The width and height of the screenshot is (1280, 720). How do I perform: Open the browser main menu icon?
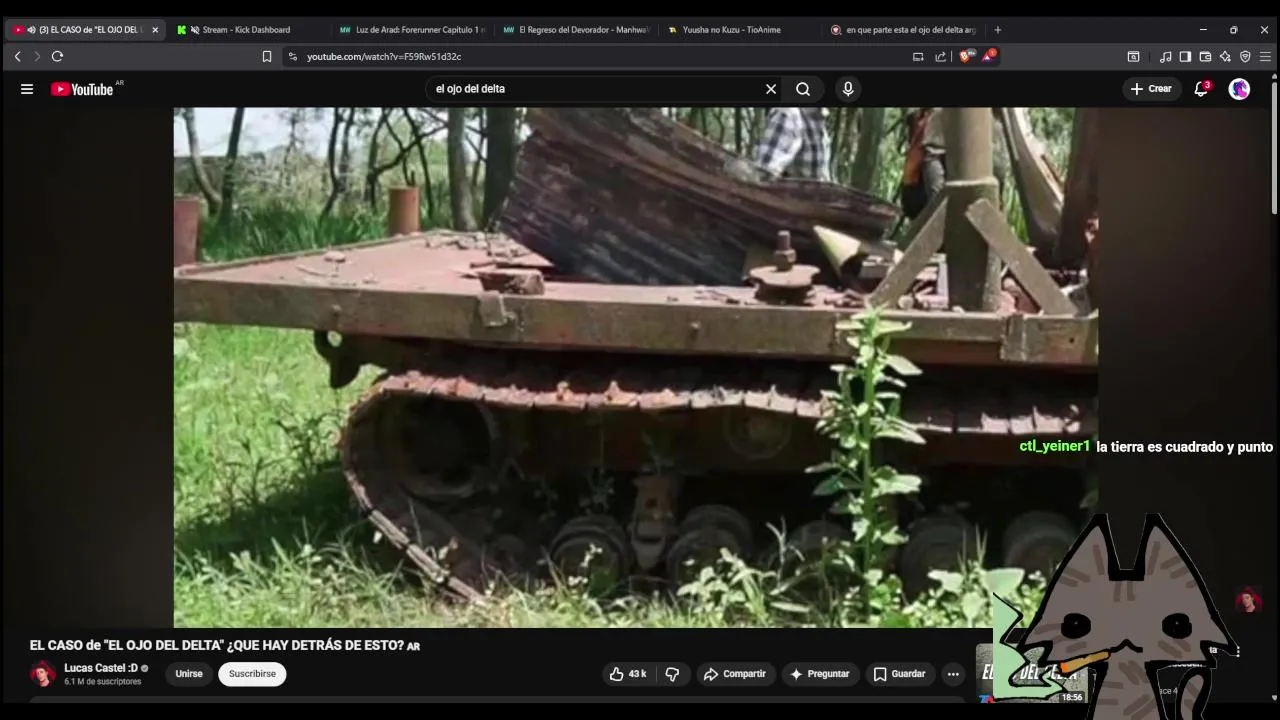point(1265,57)
